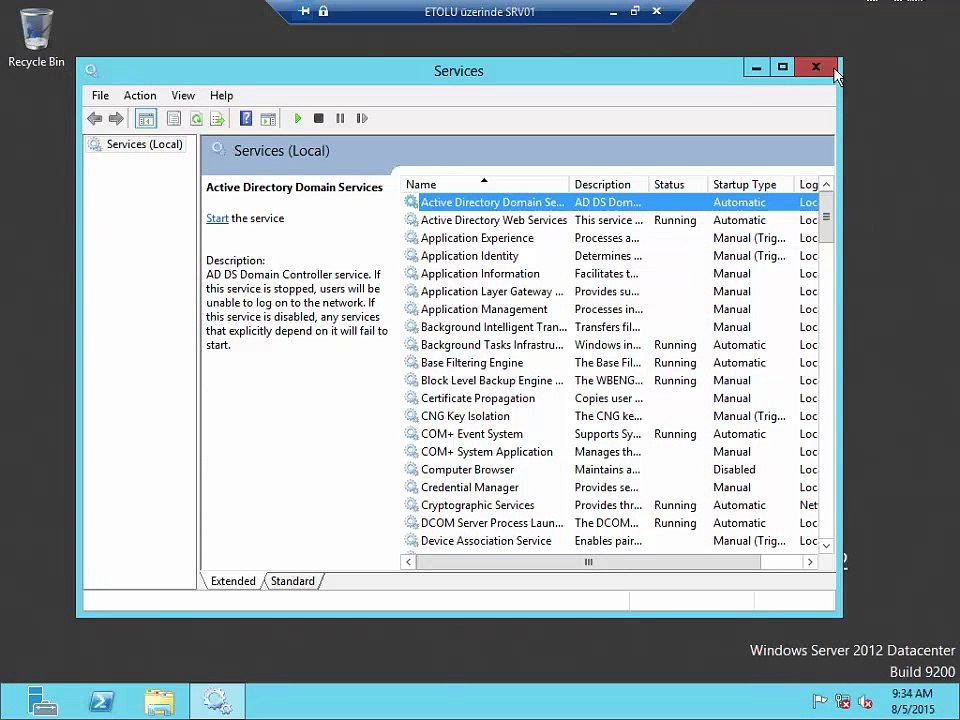Click the lock icon in remote session bar
Image resolution: width=960 pixels, height=720 pixels.
tap(323, 11)
